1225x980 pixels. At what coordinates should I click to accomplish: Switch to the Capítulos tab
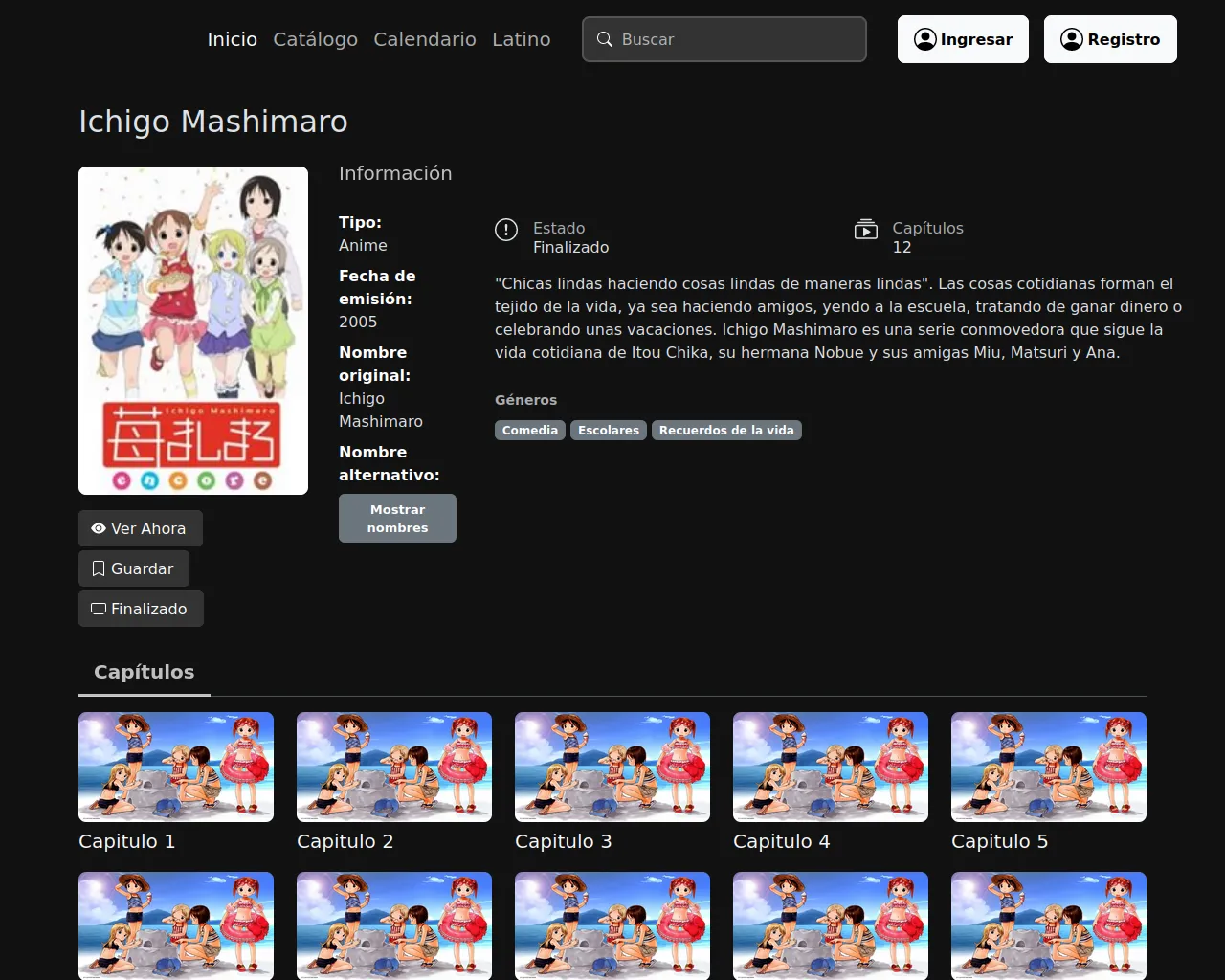(x=145, y=672)
